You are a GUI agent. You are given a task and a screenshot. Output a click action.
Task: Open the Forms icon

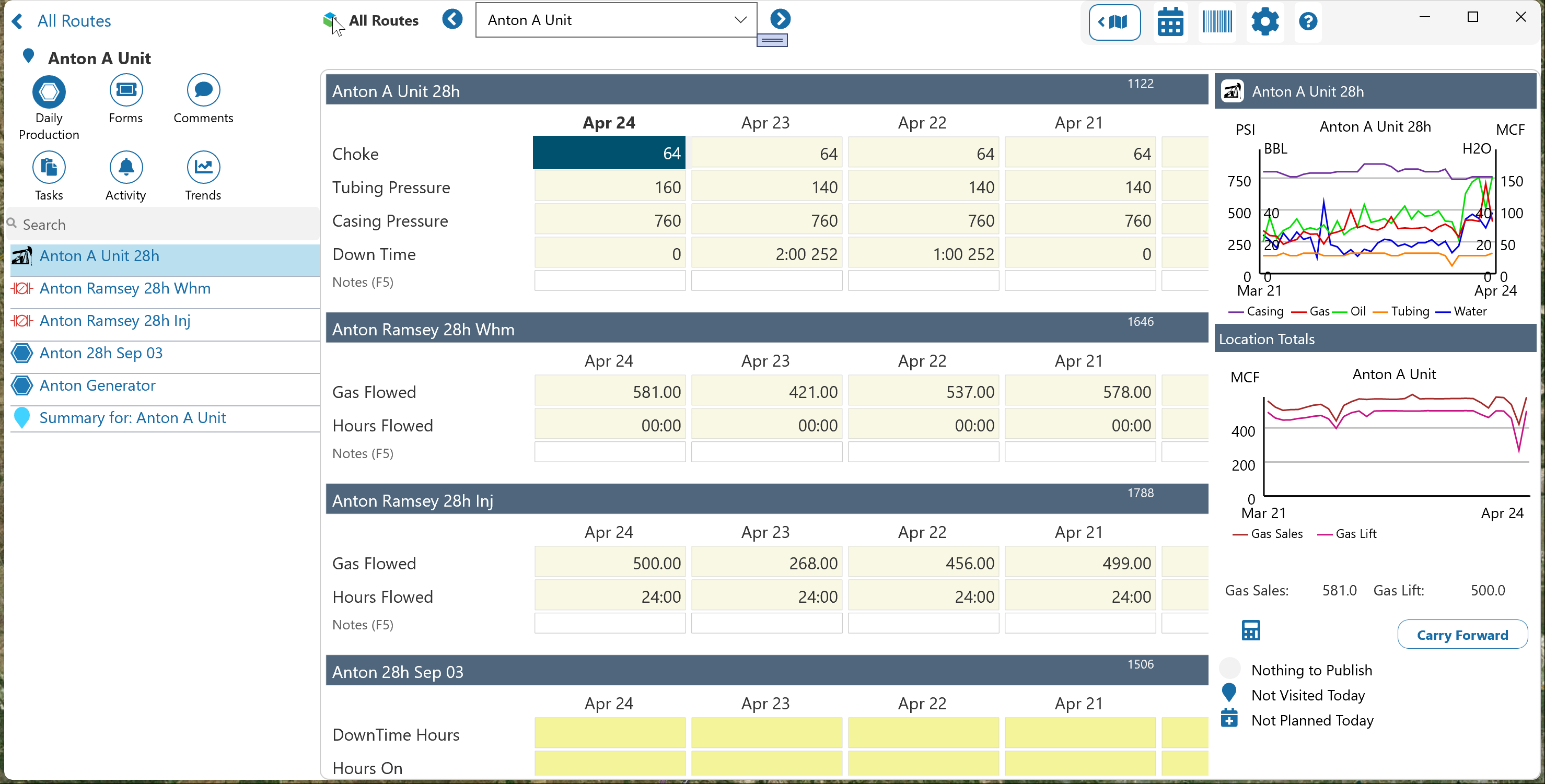126,90
